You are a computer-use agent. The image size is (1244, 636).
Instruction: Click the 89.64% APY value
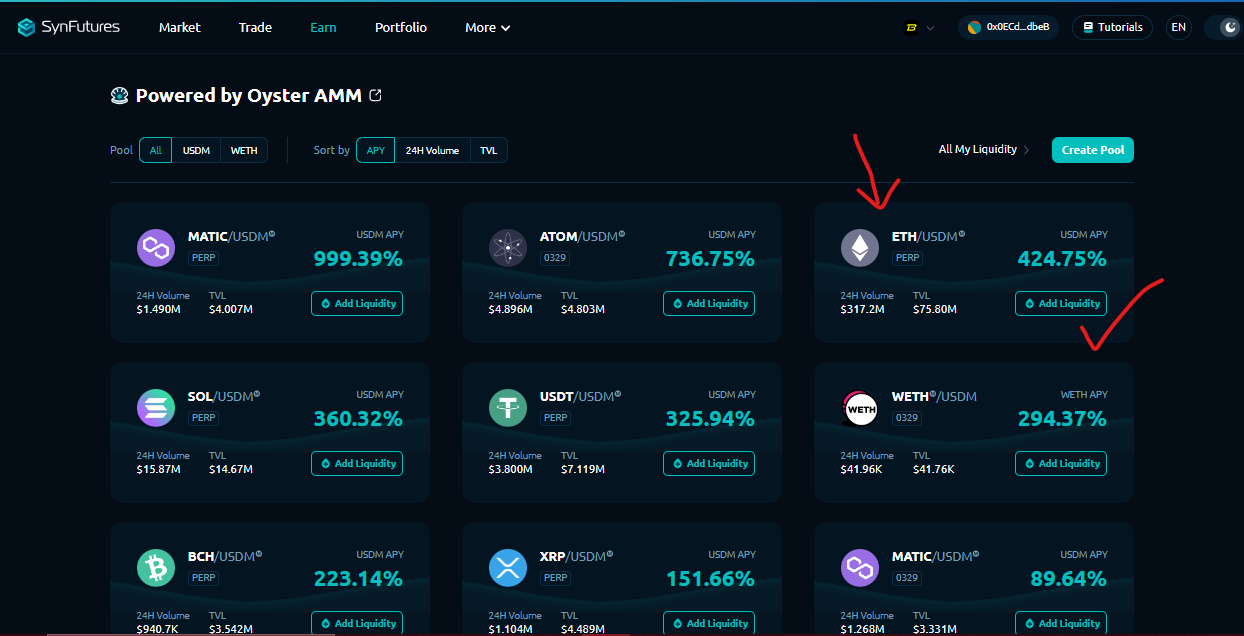click(x=1068, y=579)
